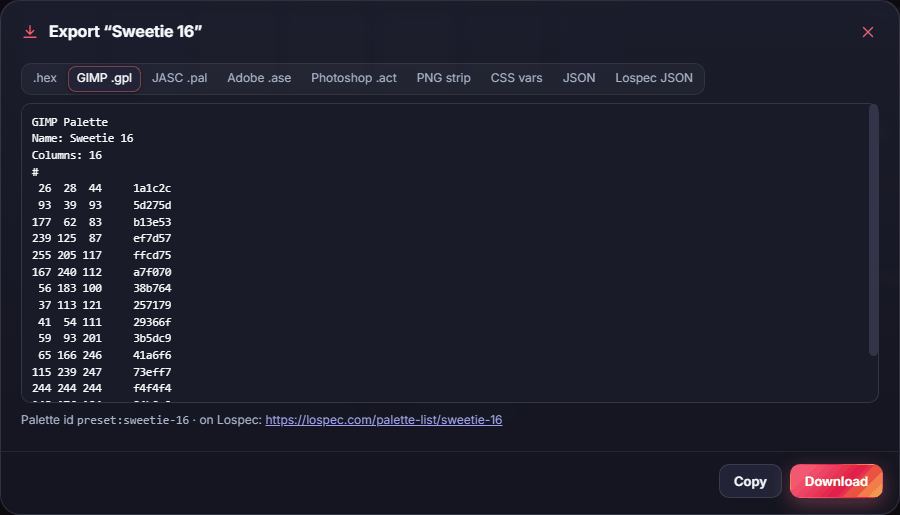The width and height of the screenshot is (900, 515).
Task: Open the CSS vars tab
Action: click(516, 78)
